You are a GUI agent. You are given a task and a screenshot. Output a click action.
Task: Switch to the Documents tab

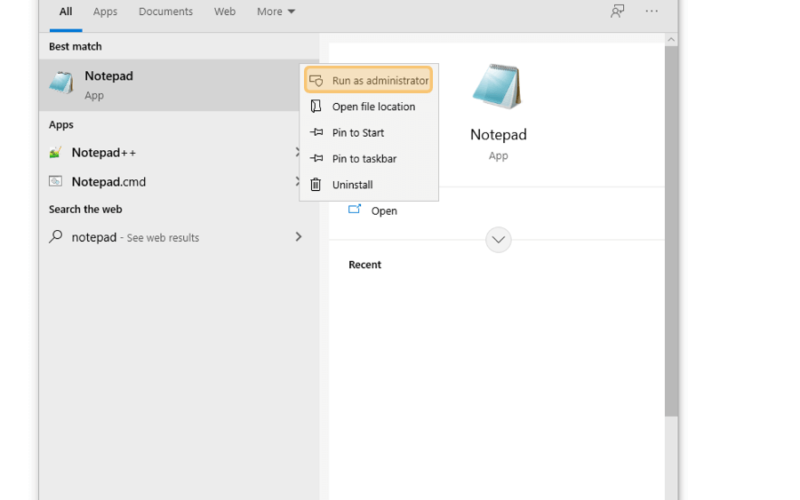coord(166,12)
